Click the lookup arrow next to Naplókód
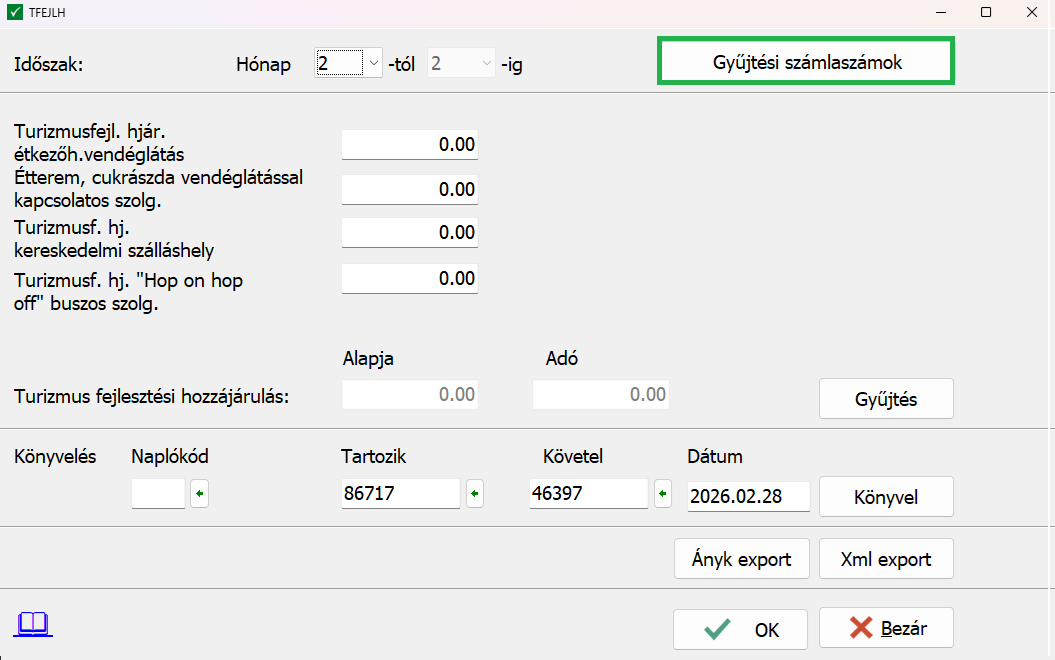 199,494
